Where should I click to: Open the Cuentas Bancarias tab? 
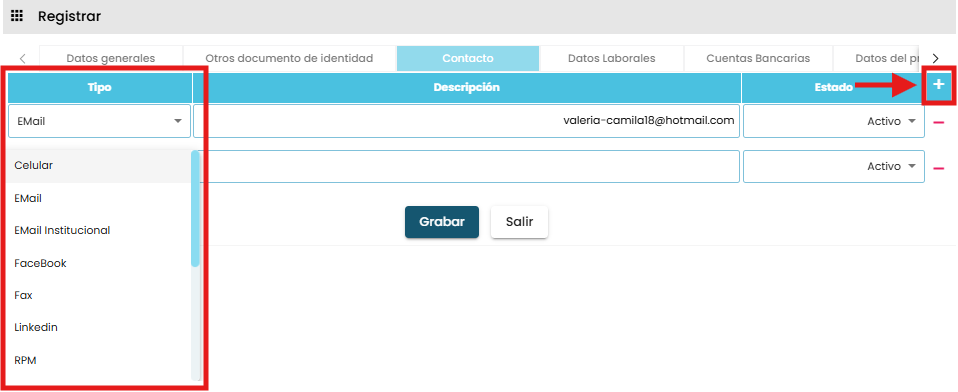(758, 59)
